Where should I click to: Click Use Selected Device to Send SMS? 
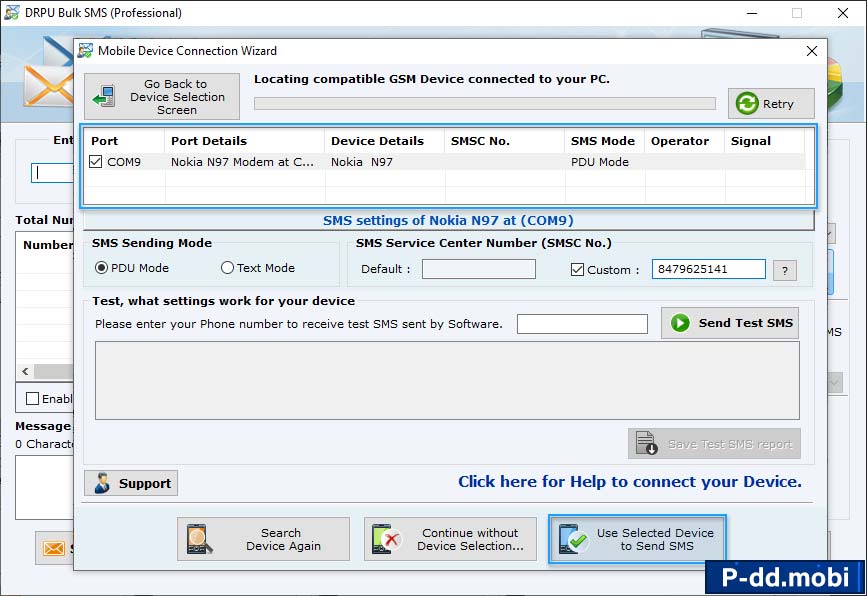point(638,539)
